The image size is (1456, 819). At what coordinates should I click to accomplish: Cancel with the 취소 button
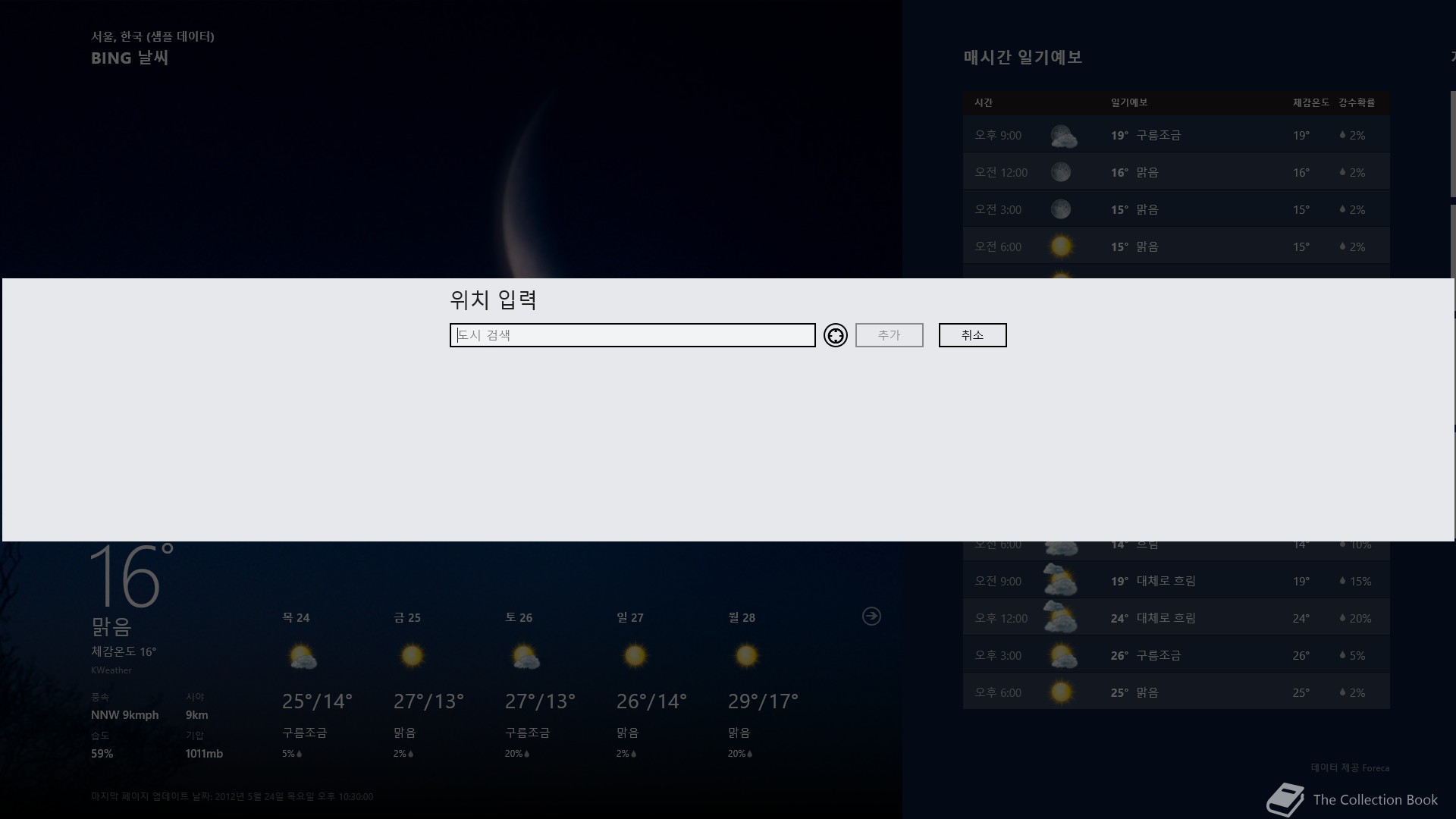click(973, 335)
